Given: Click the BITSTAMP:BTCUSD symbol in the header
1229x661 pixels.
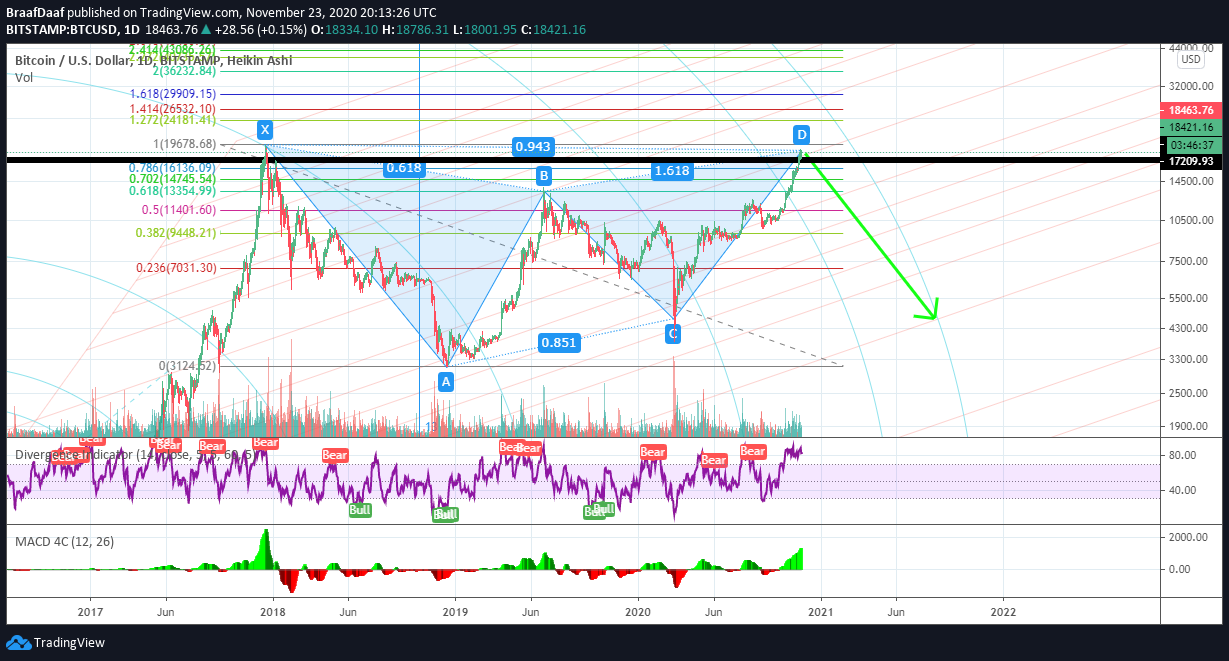Looking at the screenshot, I should click(61, 30).
